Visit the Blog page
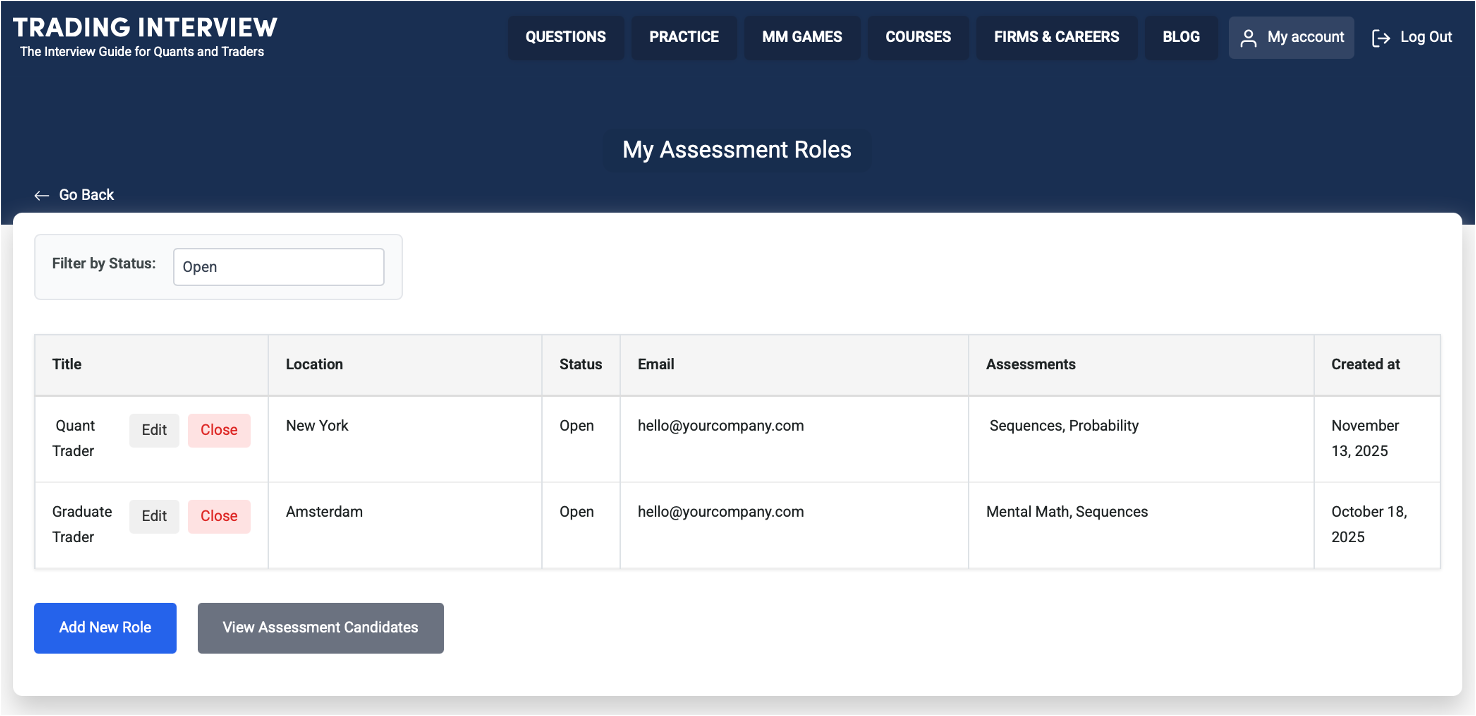This screenshot has width=1476, height=716. pos(1181,37)
